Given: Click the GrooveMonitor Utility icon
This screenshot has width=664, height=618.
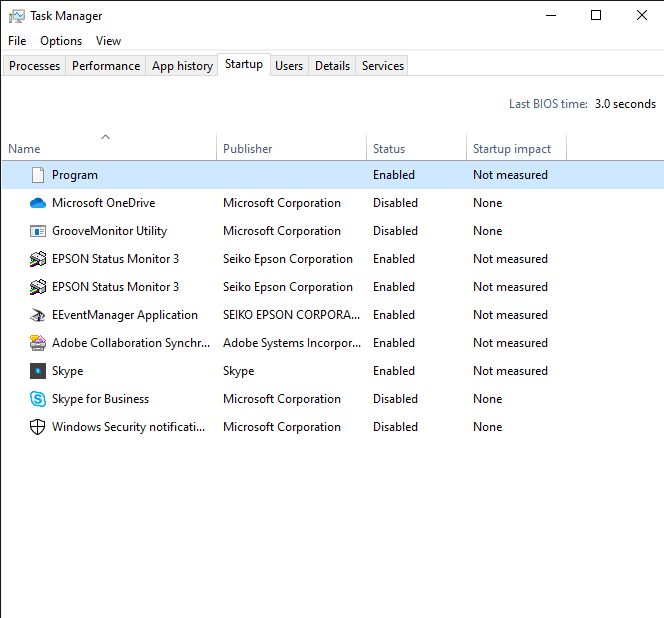Looking at the screenshot, I should (x=38, y=231).
